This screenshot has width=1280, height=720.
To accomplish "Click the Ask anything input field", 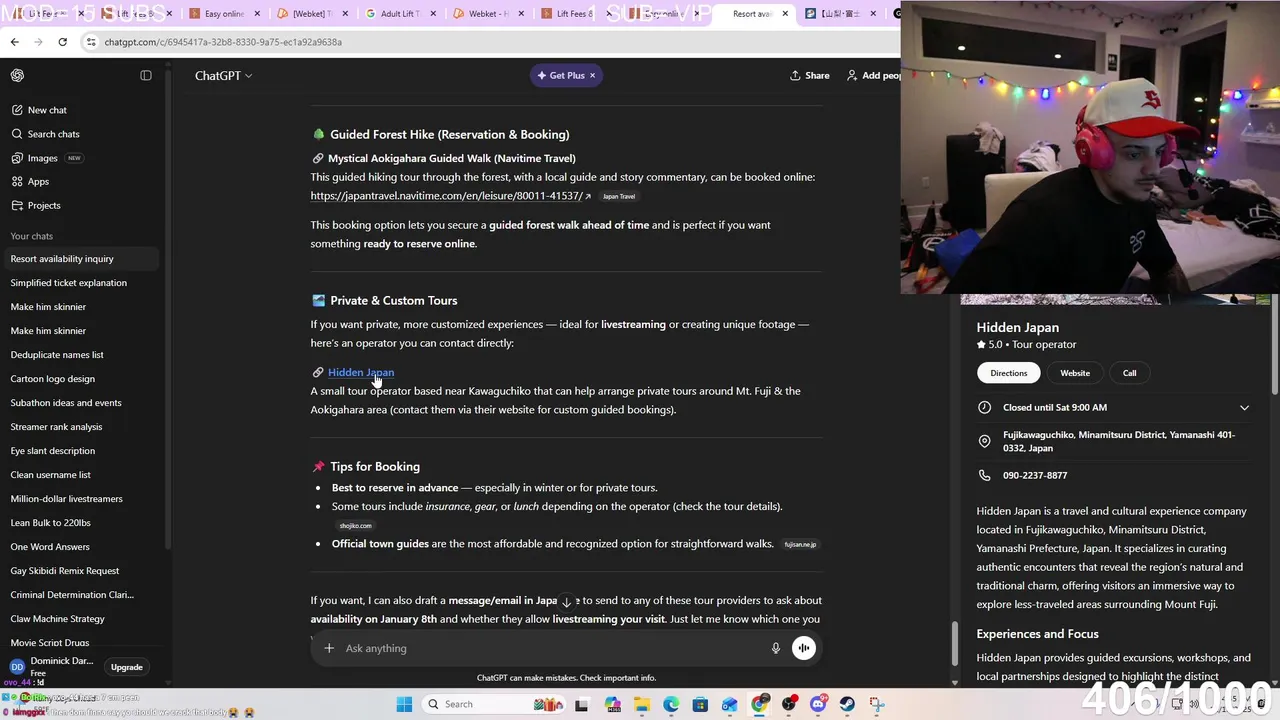I will [x=550, y=648].
